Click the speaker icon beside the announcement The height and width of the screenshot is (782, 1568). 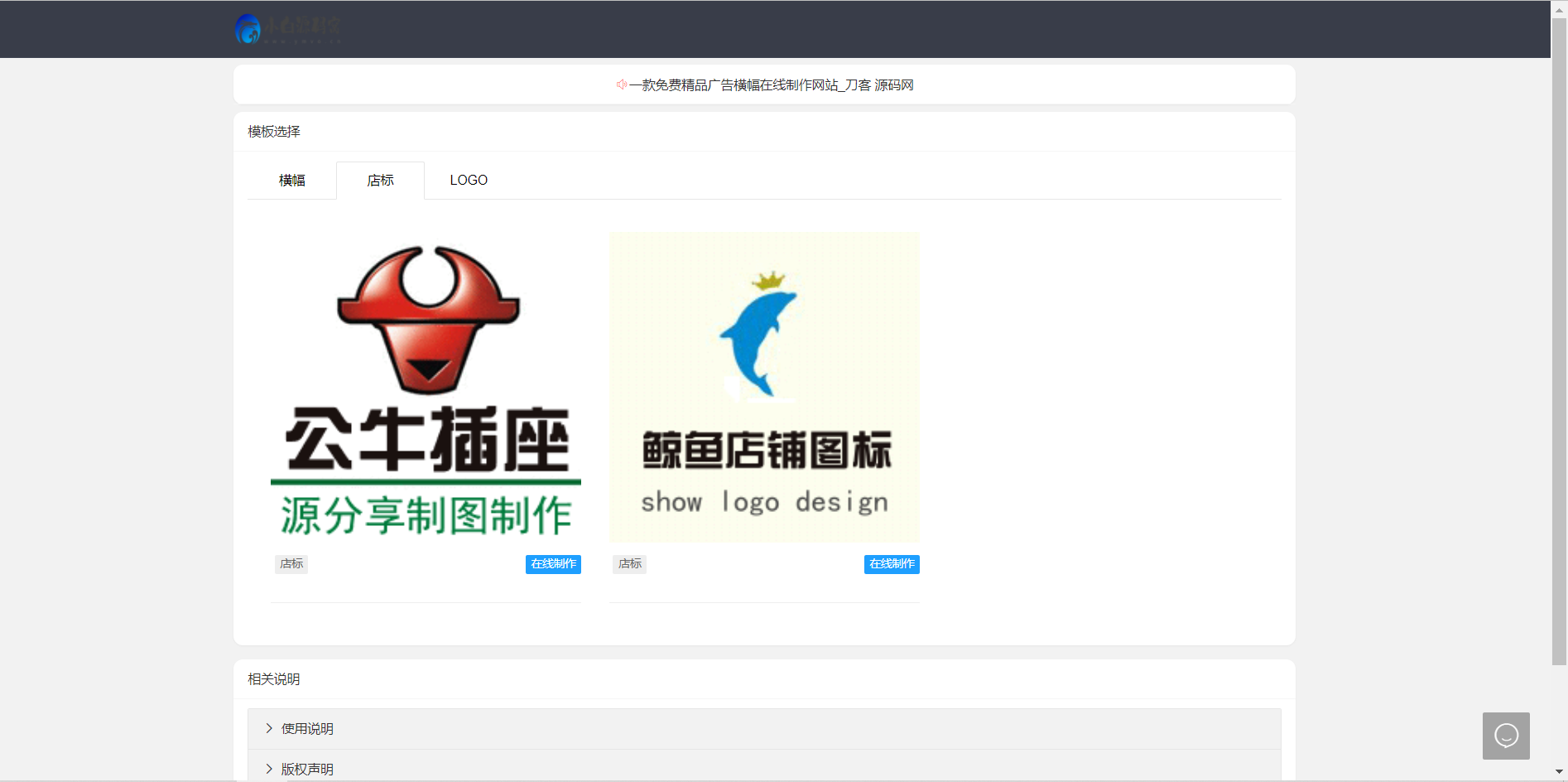620,84
